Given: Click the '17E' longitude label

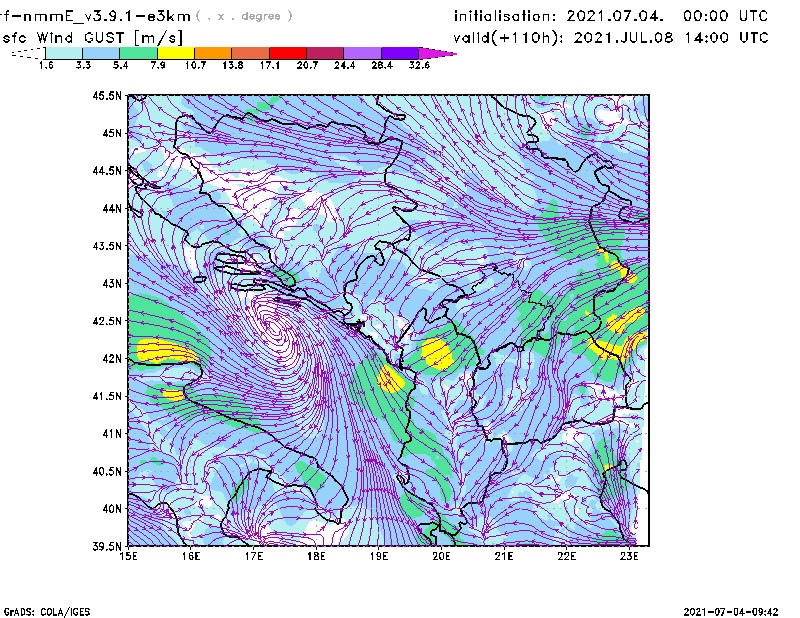Looking at the screenshot, I should [254, 556].
